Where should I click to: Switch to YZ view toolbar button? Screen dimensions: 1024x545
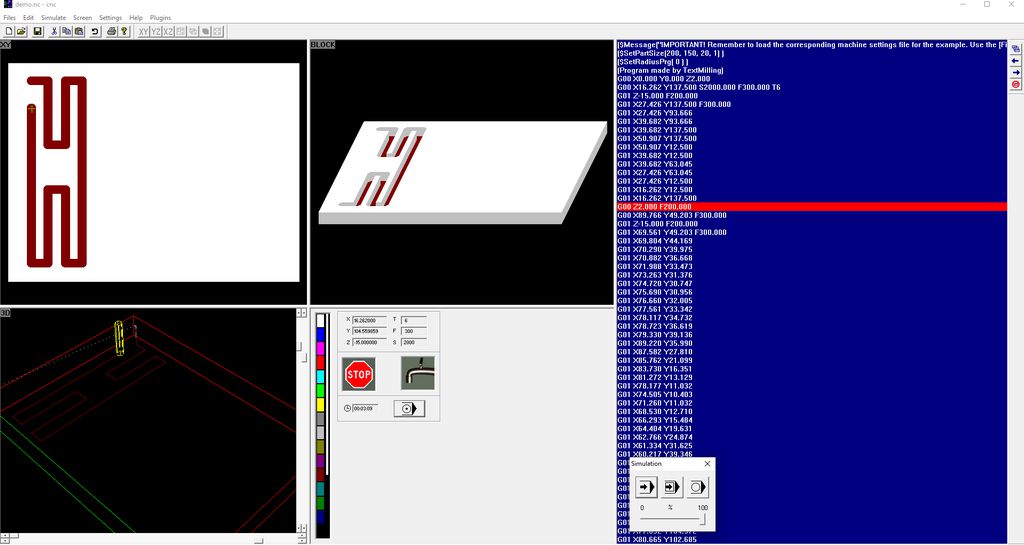[155, 31]
